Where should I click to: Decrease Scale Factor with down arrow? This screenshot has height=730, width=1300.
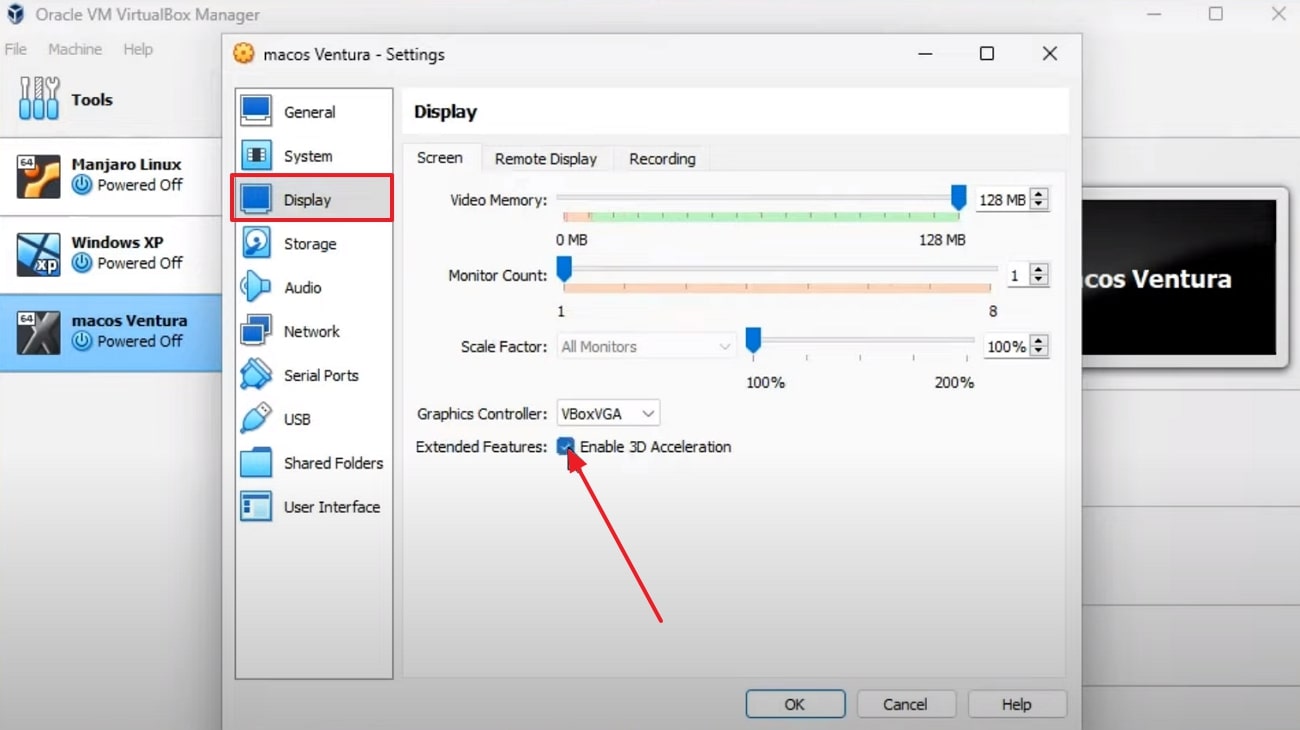[1039, 351]
